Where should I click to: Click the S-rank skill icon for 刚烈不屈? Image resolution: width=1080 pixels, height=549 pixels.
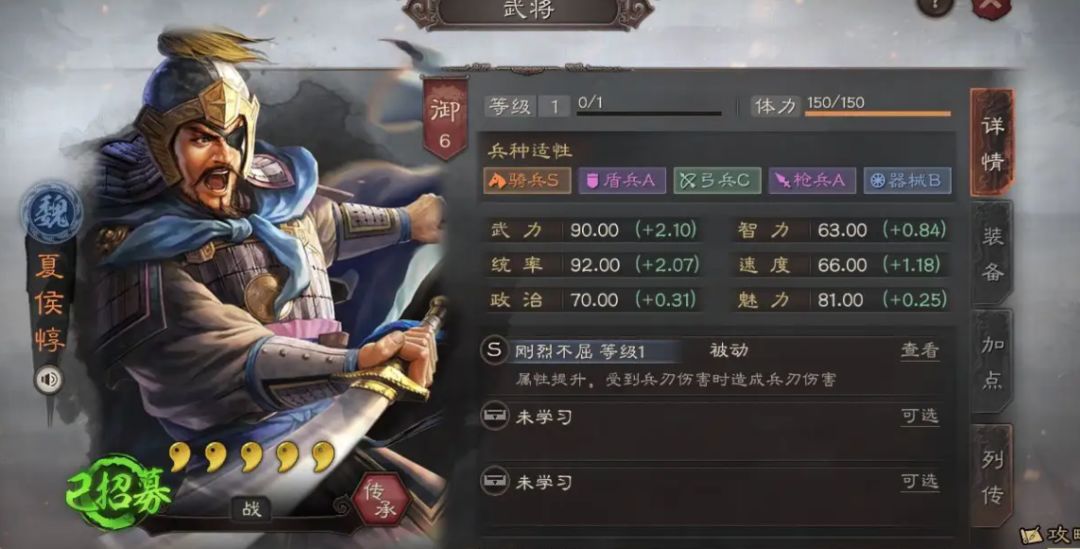[x=494, y=351]
